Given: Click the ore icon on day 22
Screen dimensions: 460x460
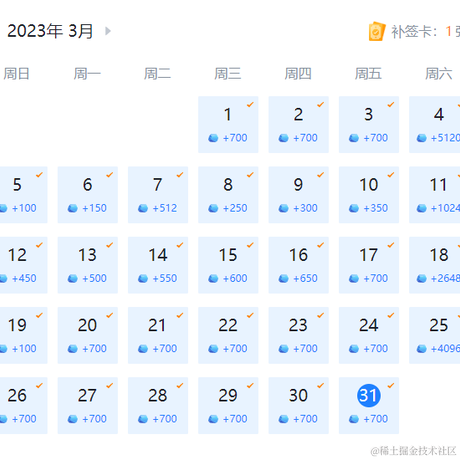Looking at the screenshot, I should tap(213, 349).
